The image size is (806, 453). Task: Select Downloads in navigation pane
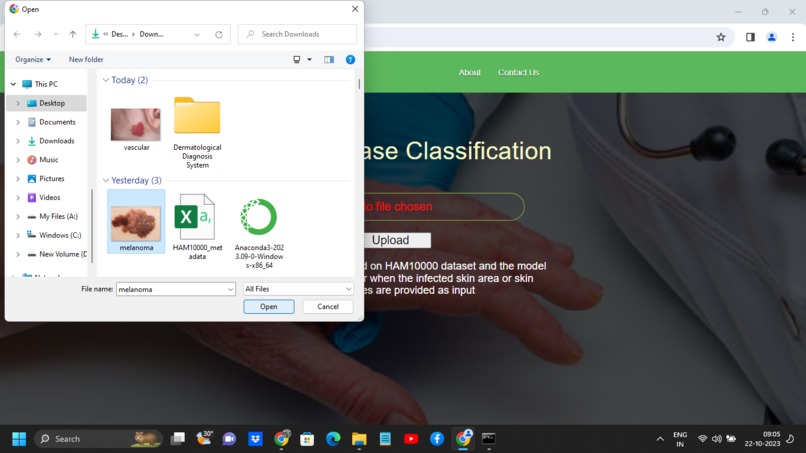click(57, 141)
